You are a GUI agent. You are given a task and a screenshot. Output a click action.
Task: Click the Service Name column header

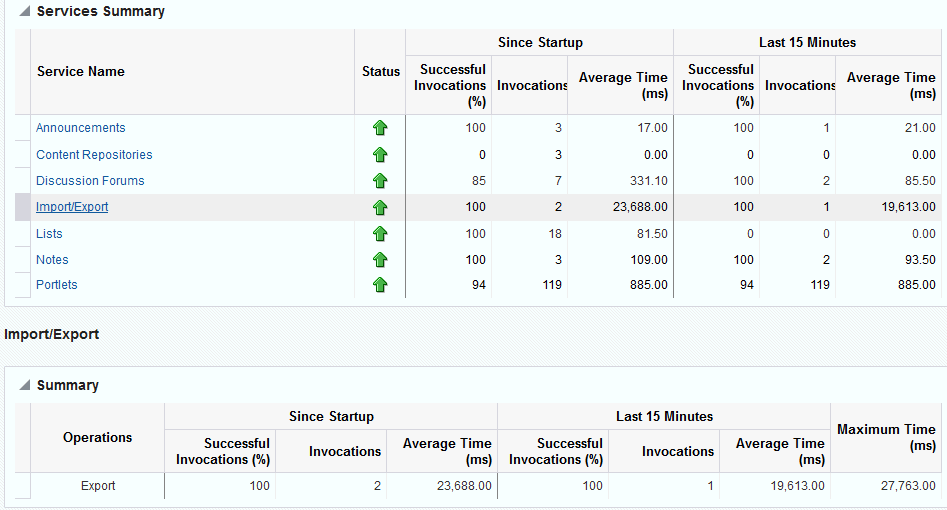tap(81, 72)
